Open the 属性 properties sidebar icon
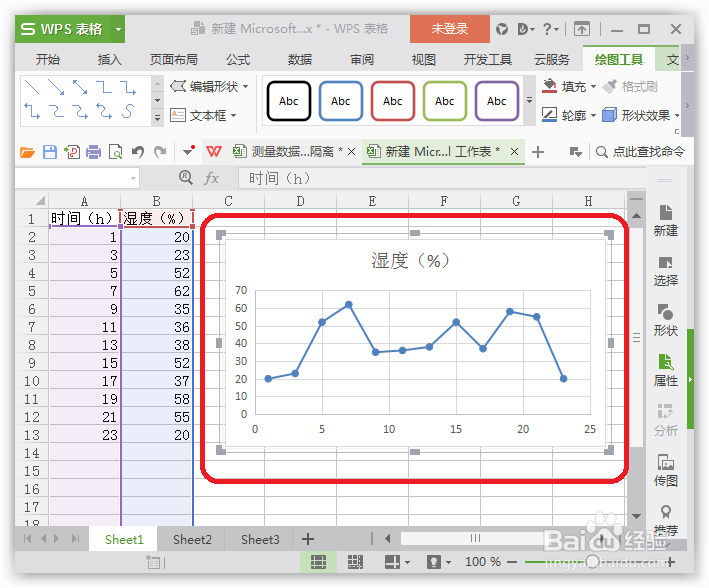This screenshot has width=709, height=588. tap(666, 370)
